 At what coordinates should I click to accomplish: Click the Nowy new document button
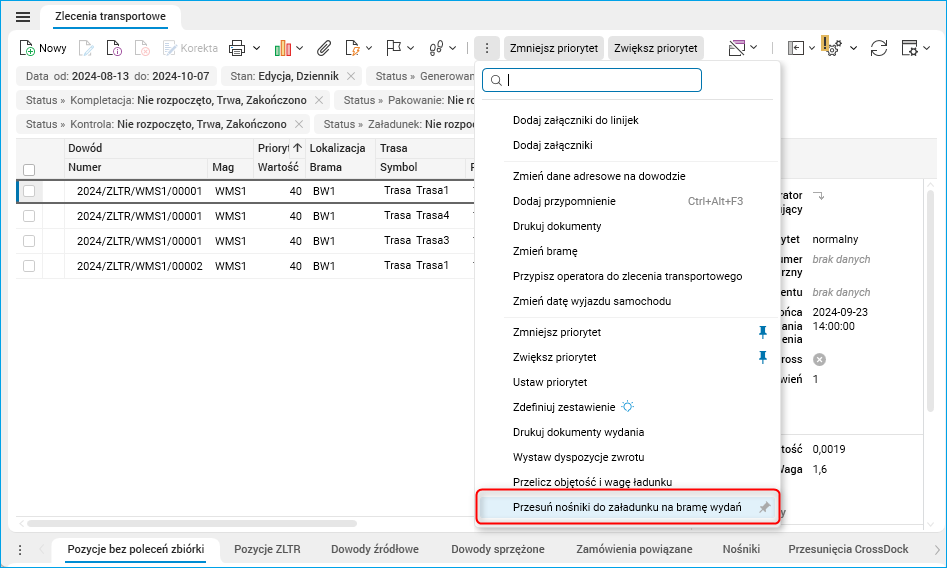(43, 48)
